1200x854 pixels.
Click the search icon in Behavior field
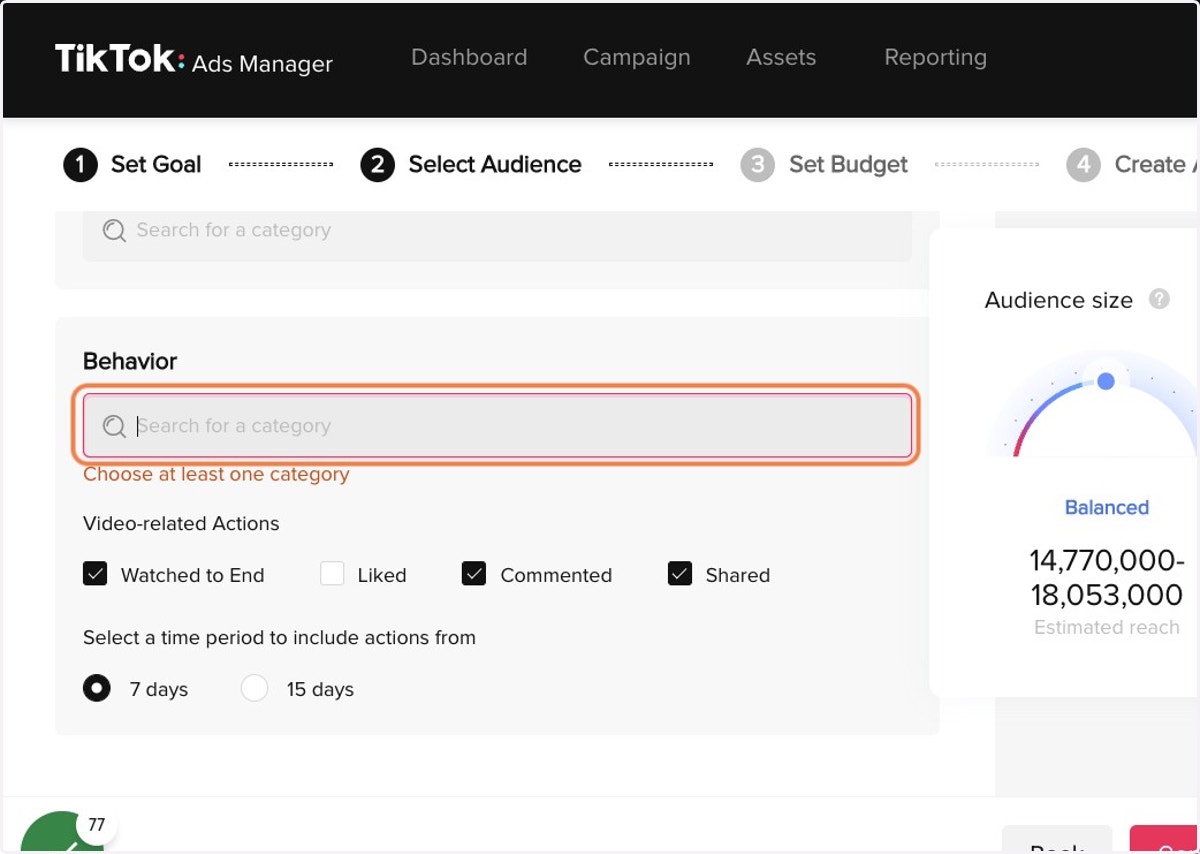pos(115,426)
